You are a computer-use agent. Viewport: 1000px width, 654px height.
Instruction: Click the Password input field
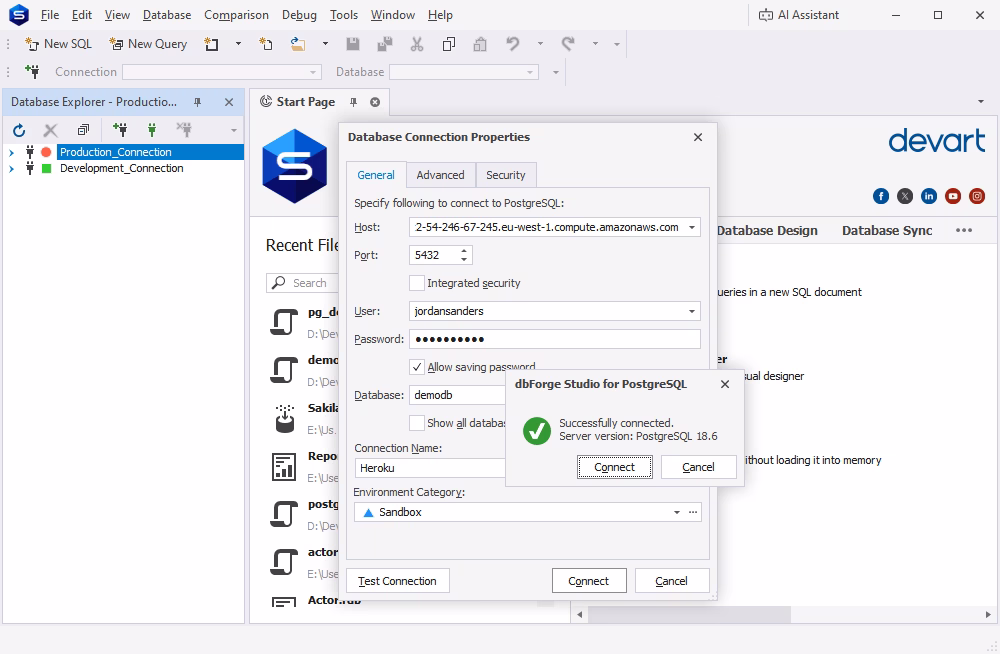pyautogui.click(x=555, y=339)
